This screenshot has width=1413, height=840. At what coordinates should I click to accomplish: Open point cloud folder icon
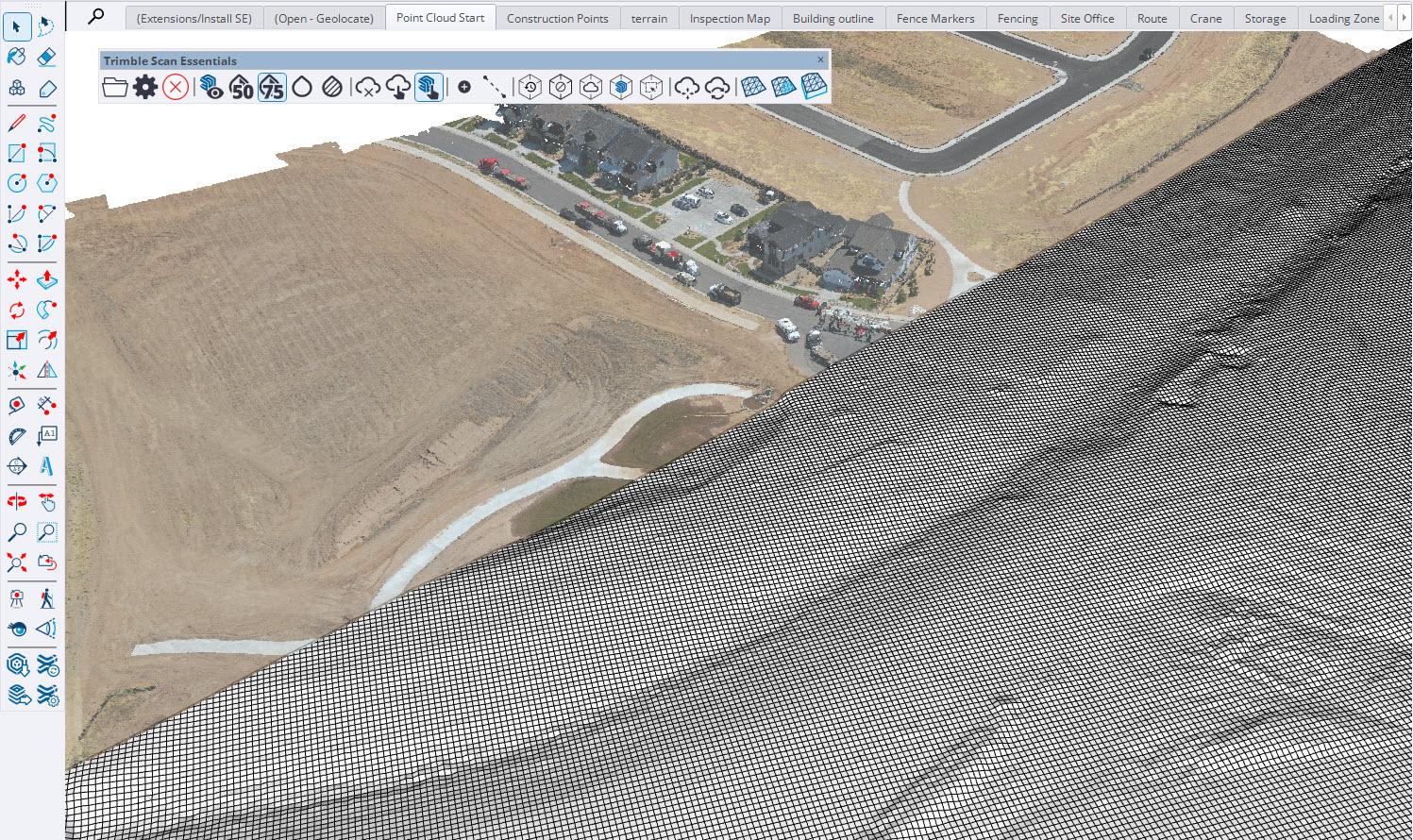tap(115, 88)
